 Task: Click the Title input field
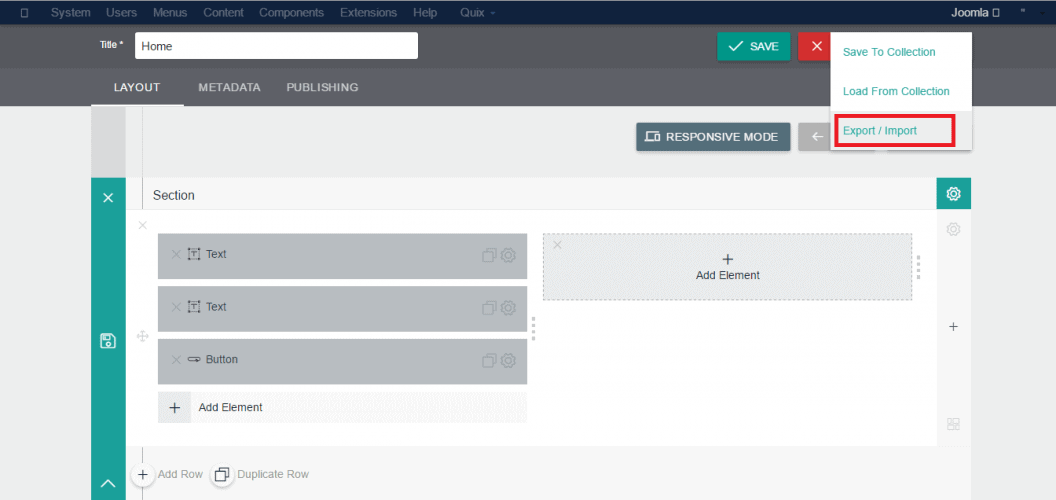click(276, 46)
